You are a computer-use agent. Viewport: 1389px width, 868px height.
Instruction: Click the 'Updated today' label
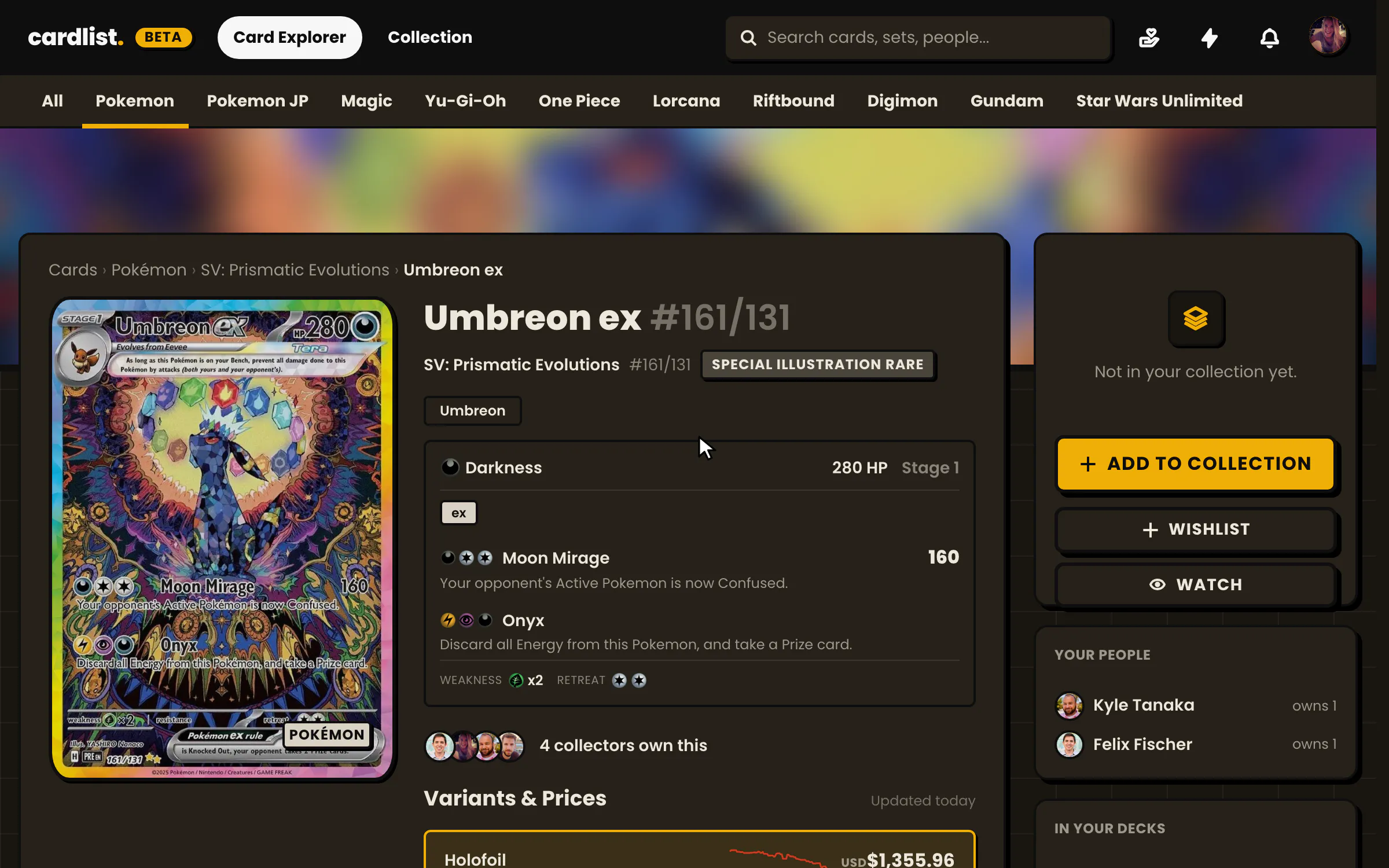click(x=923, y=801)
